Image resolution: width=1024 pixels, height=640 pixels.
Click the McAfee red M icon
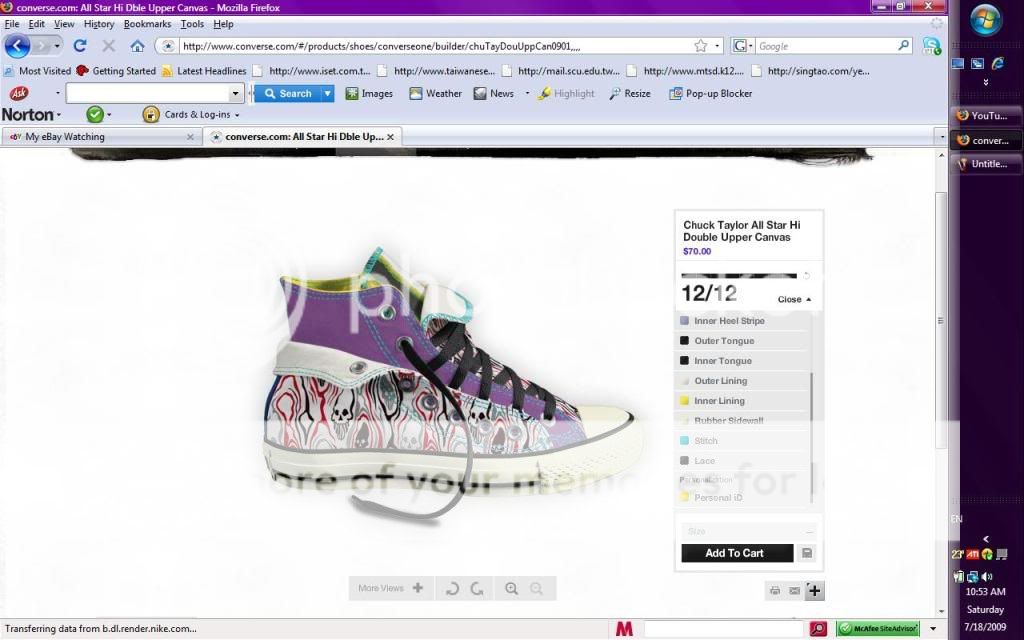click(x=624, y=628)
